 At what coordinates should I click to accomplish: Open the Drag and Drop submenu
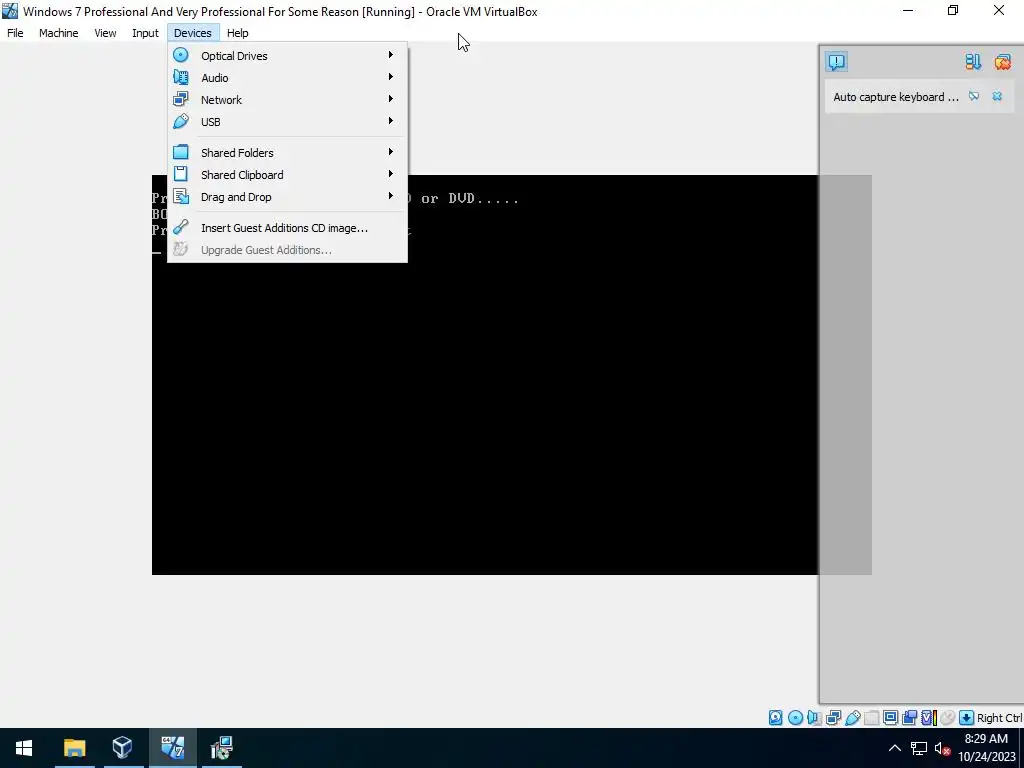[287, 197]
